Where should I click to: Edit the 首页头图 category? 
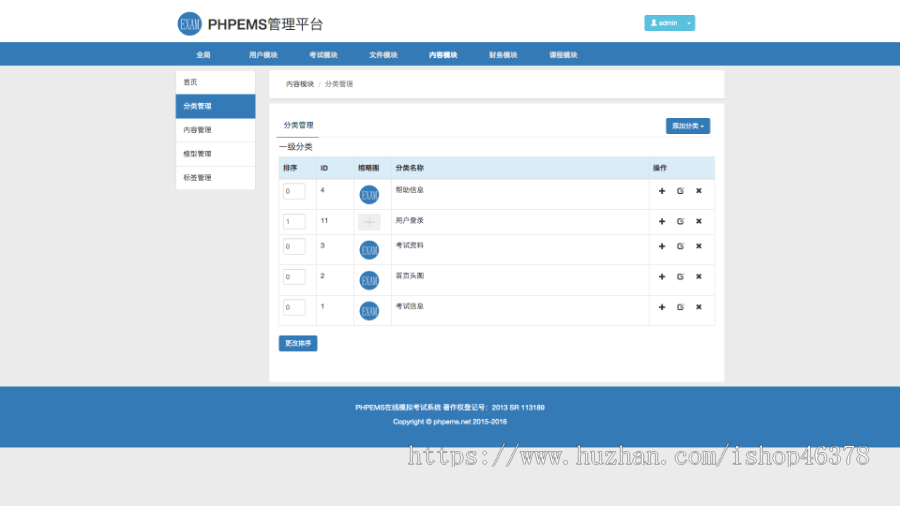coord(680,277)
